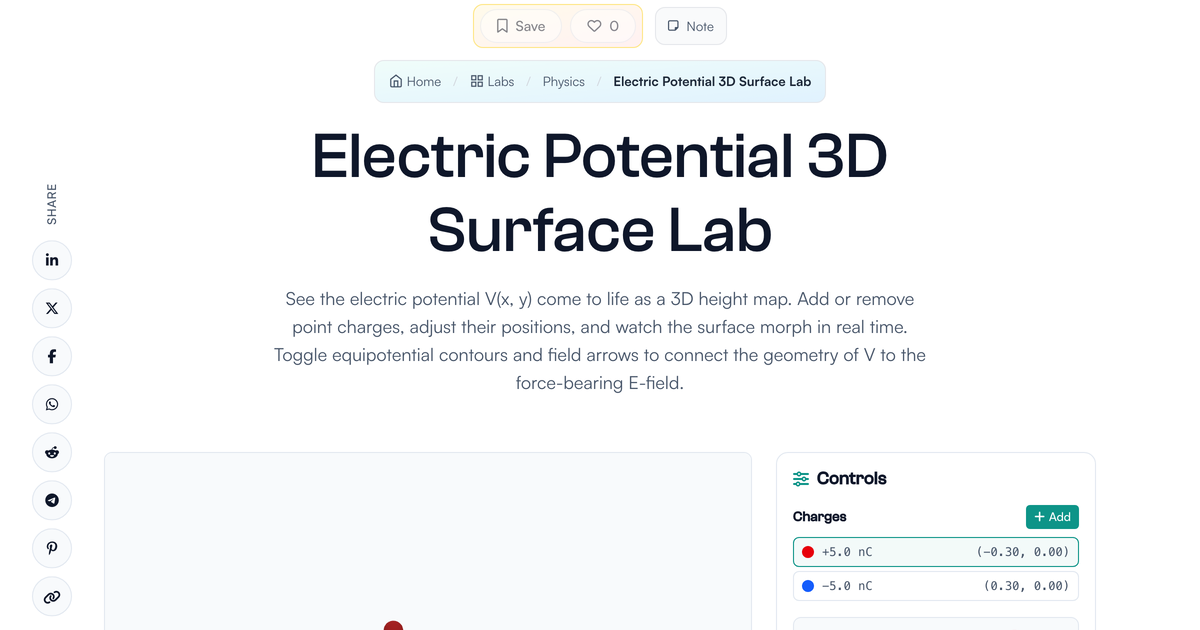
Task: Open the Note button
Action: click(x=690, y=26)
